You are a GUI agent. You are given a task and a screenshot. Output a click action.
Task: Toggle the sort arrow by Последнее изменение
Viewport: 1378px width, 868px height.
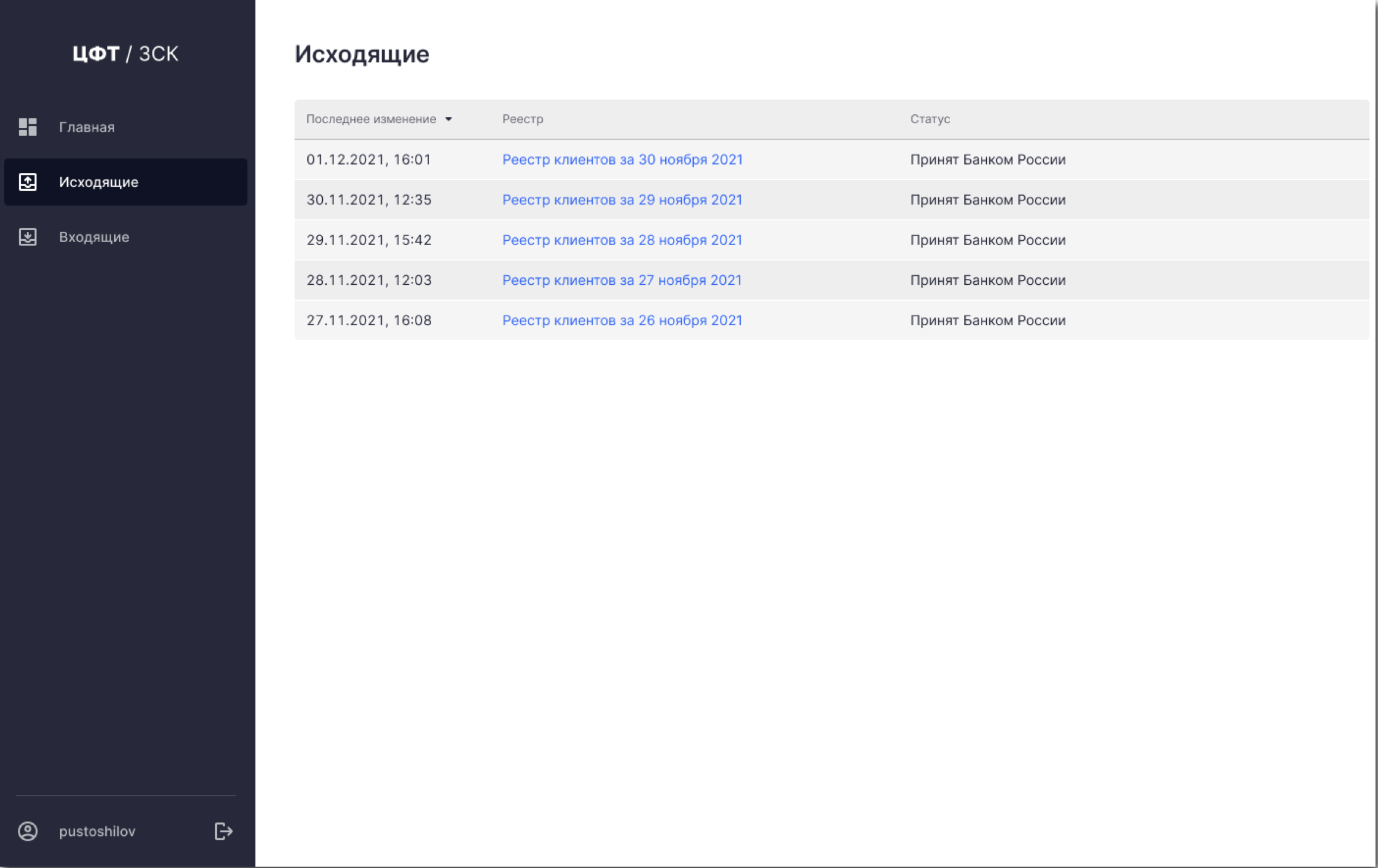(x=449, y=119)
